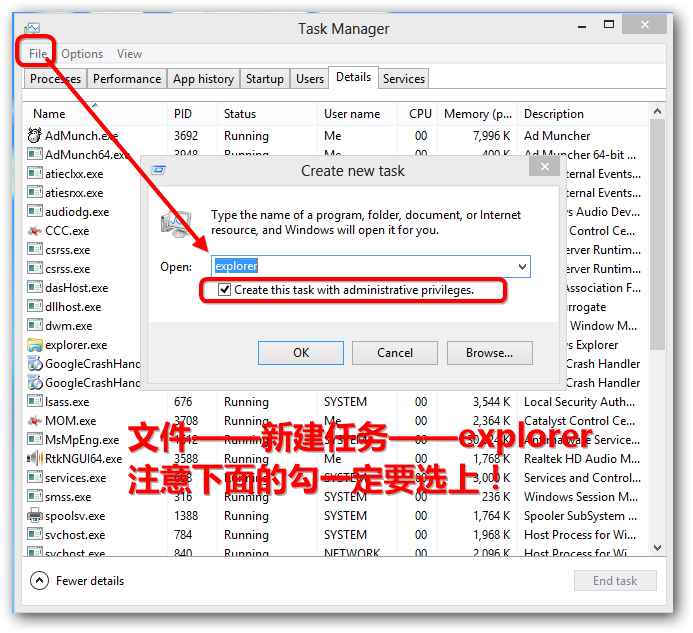Collapse with Fewer details button

coord(77,581)
